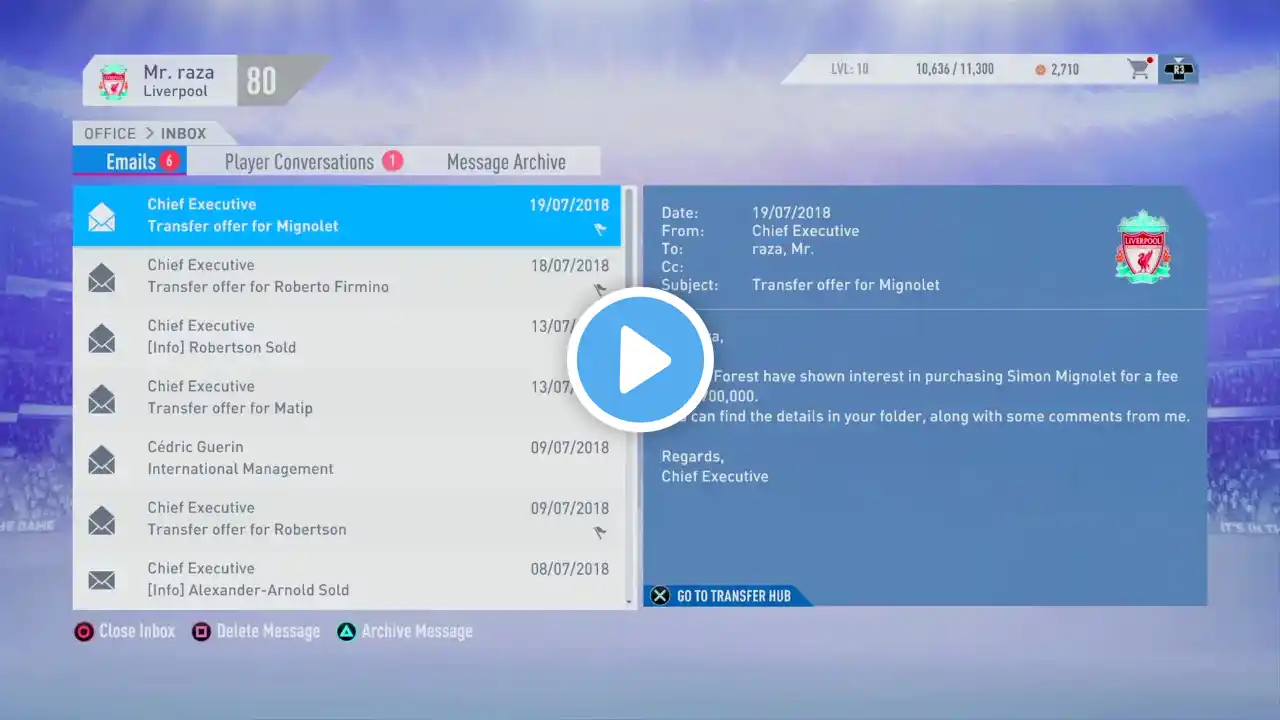The width and height of the screenshot is (1280, 720).
Task: Click 'LVL: 10' in the top bar
Action: pos(850,70)
